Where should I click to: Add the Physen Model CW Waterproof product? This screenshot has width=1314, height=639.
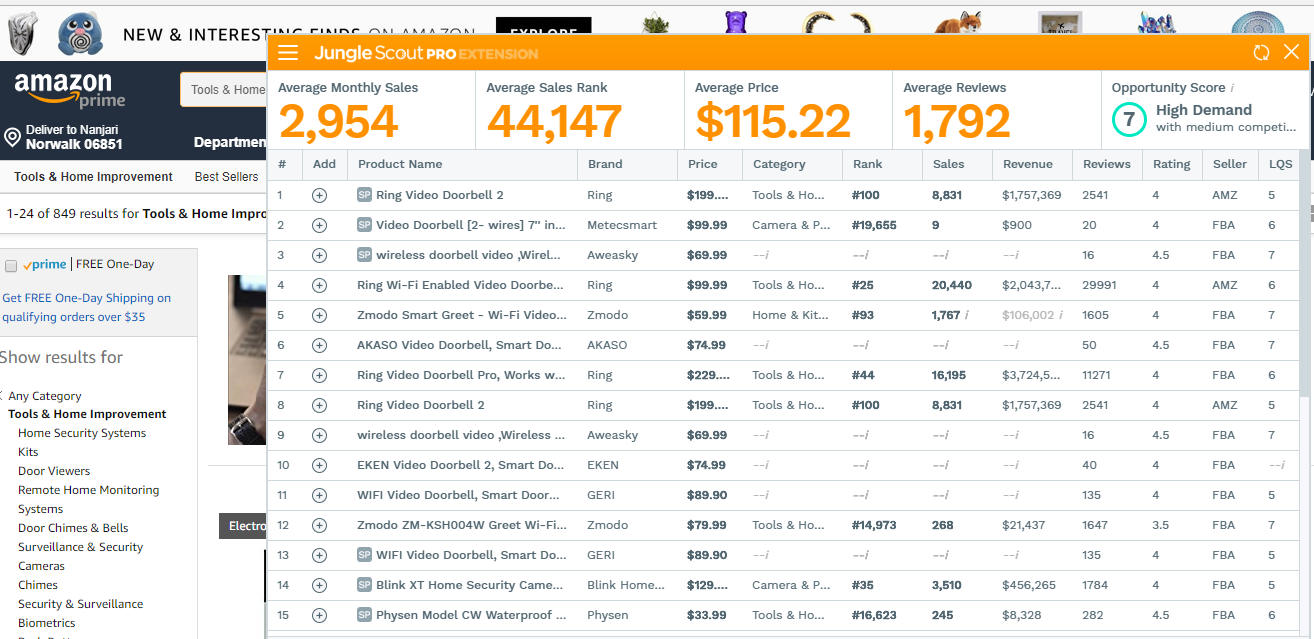[x=319, y=615]
